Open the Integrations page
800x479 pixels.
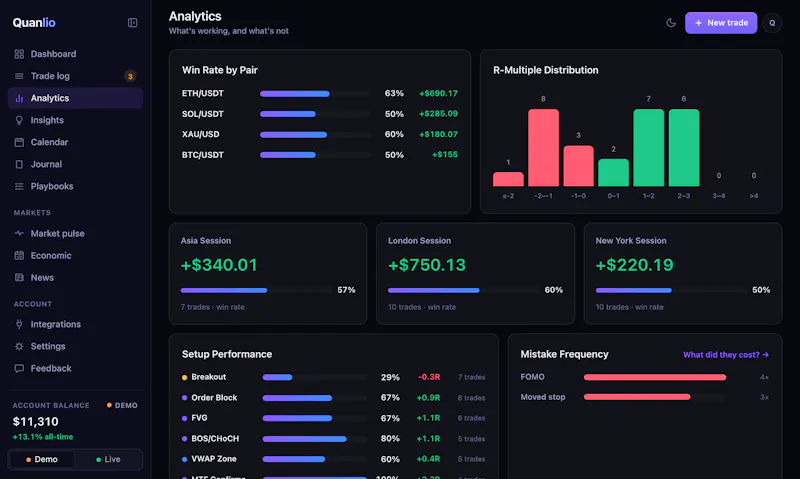pos(75,324)
